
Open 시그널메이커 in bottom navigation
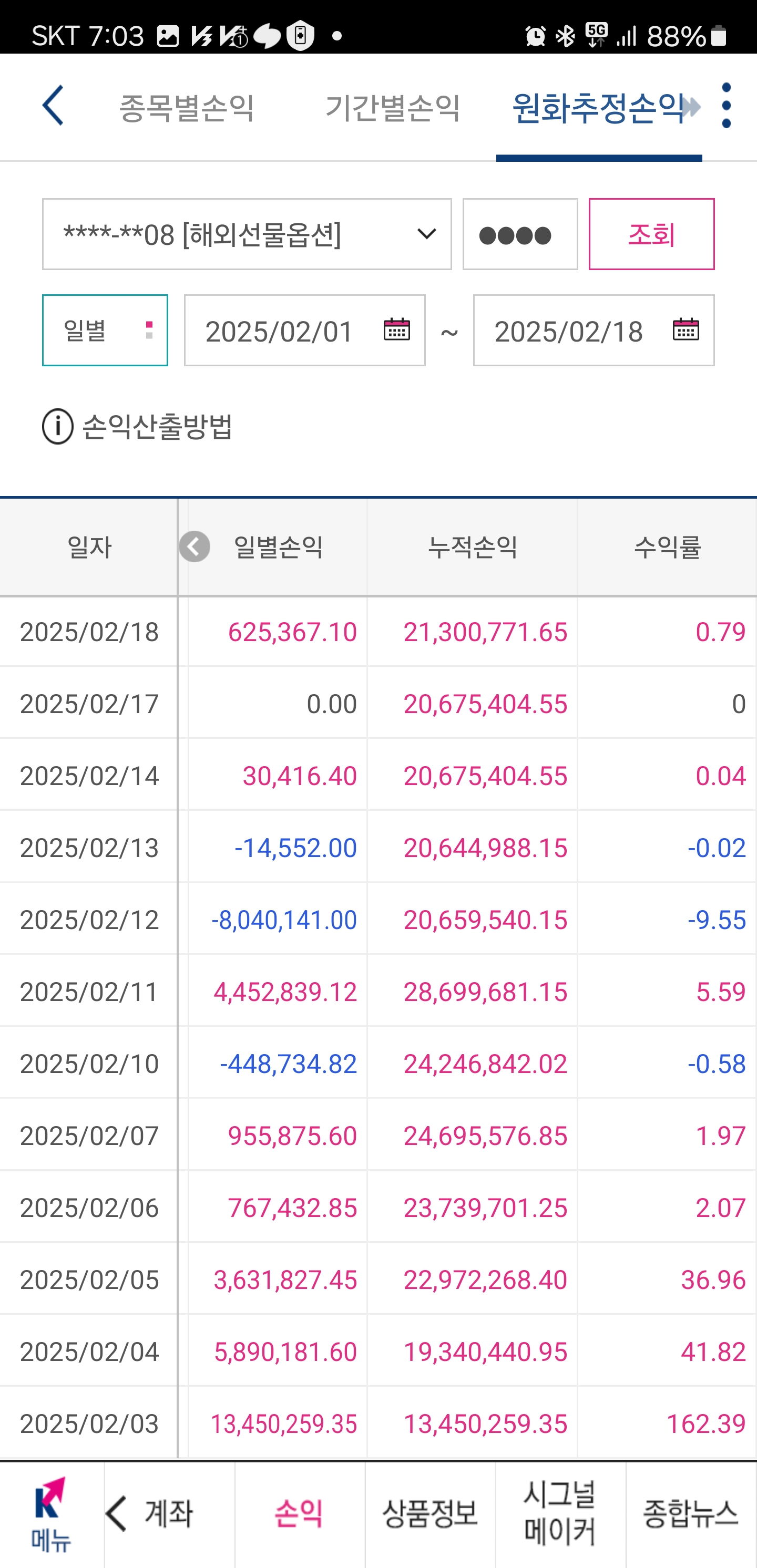click(x=560, y=1514)
